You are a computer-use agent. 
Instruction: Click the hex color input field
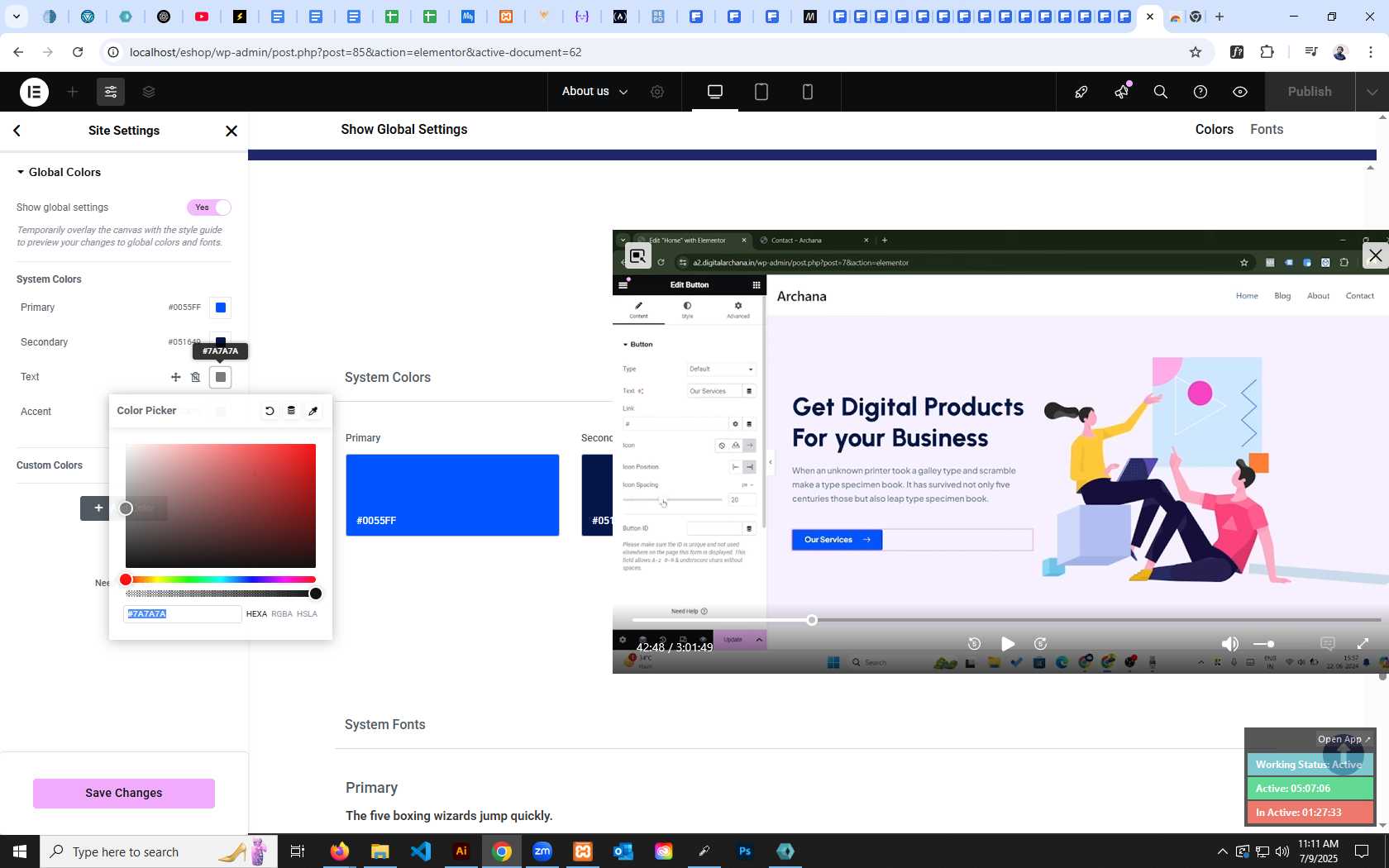[x=183, y=614]
